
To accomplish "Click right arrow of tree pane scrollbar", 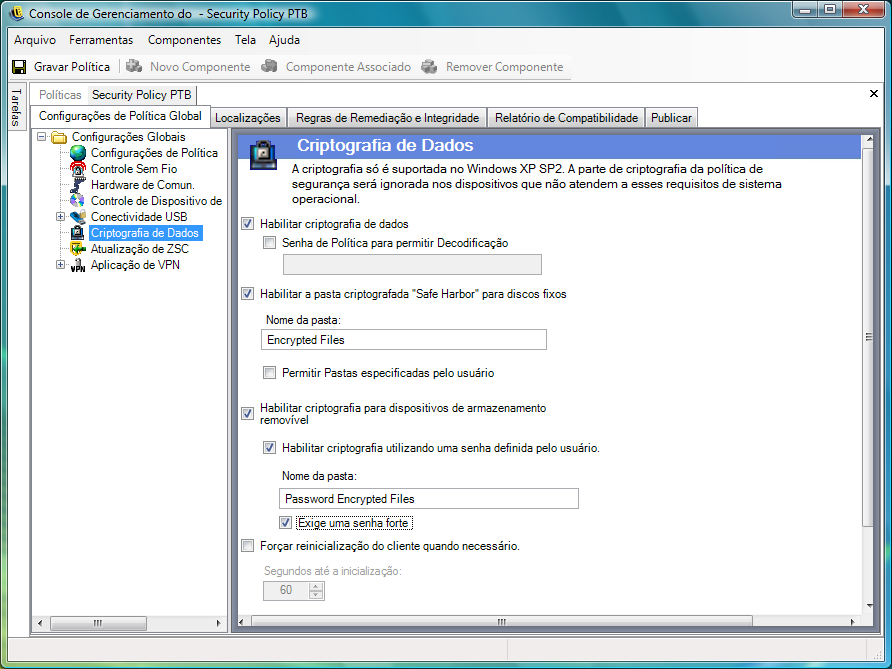I will [218, 623].
